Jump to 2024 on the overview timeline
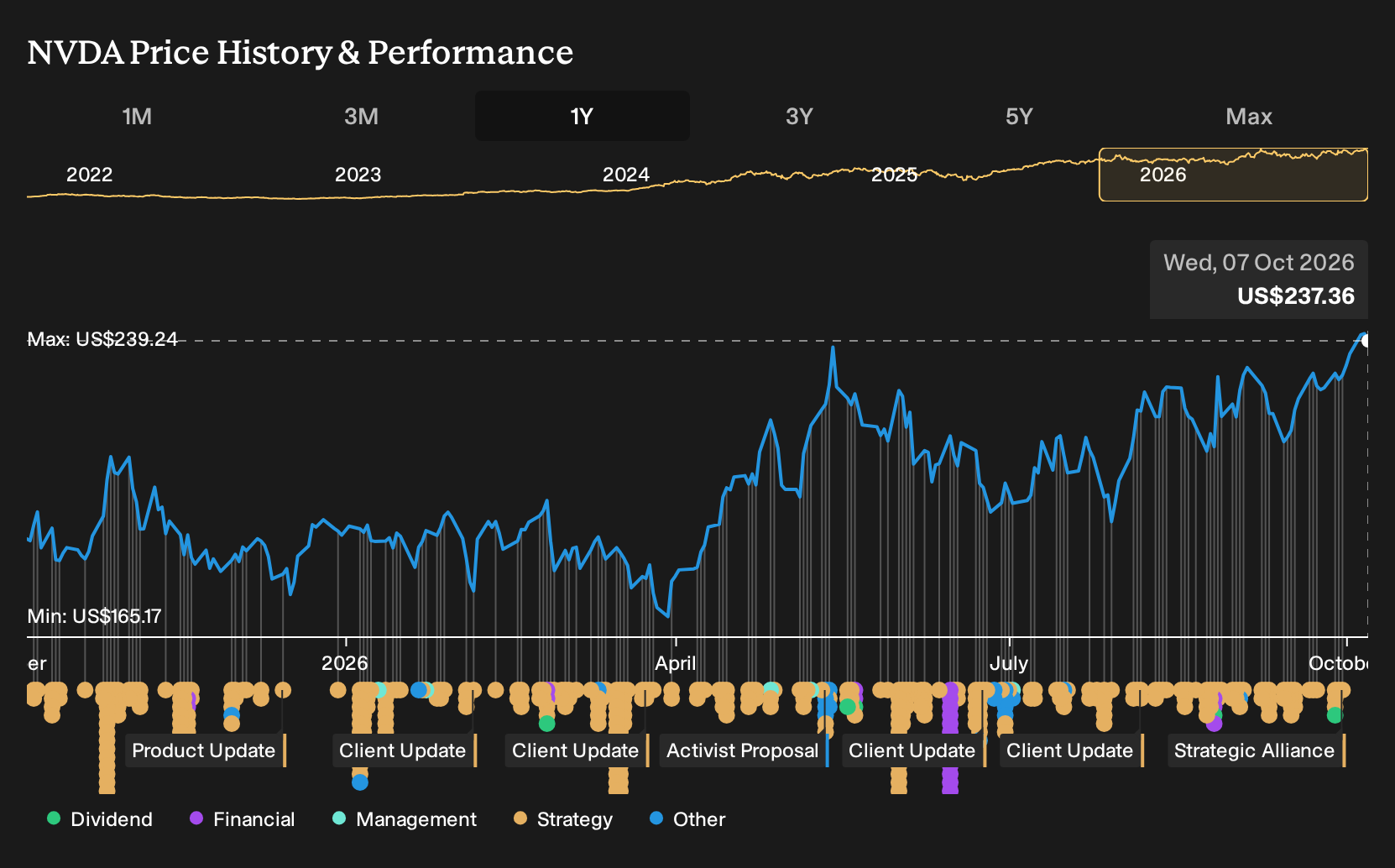Screen dimensions: 1395x868 point(626,175)
